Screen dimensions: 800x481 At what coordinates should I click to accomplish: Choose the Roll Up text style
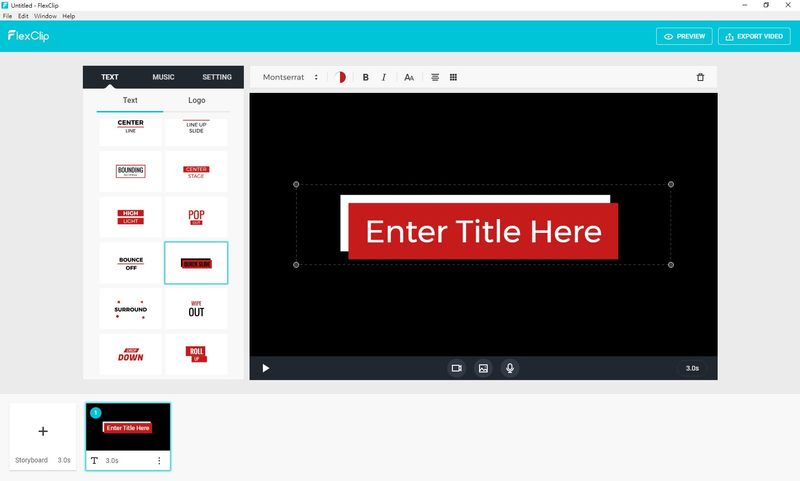point(196,355)
